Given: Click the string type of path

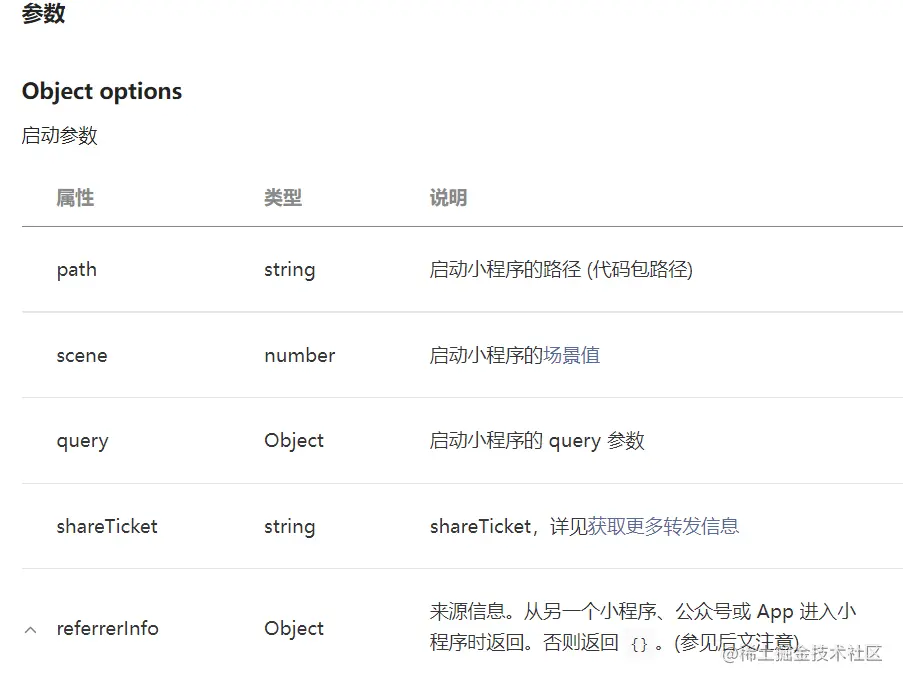Looking at the screenshot, I should (x=289, y=270).
